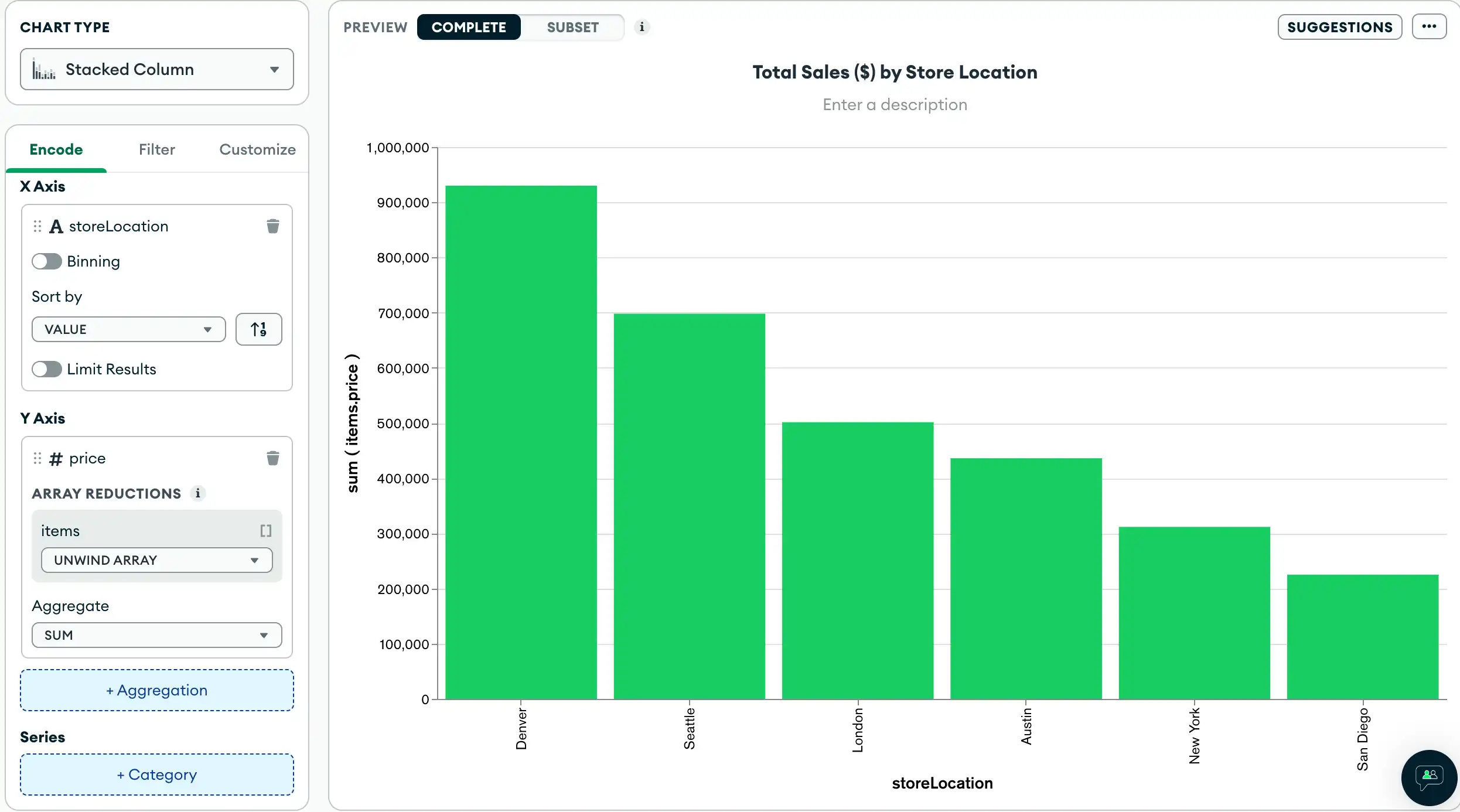Viewport: 1460px width, 812px height.
Task: Click the ascending sort order icon
Action: [x=259, y=329]
